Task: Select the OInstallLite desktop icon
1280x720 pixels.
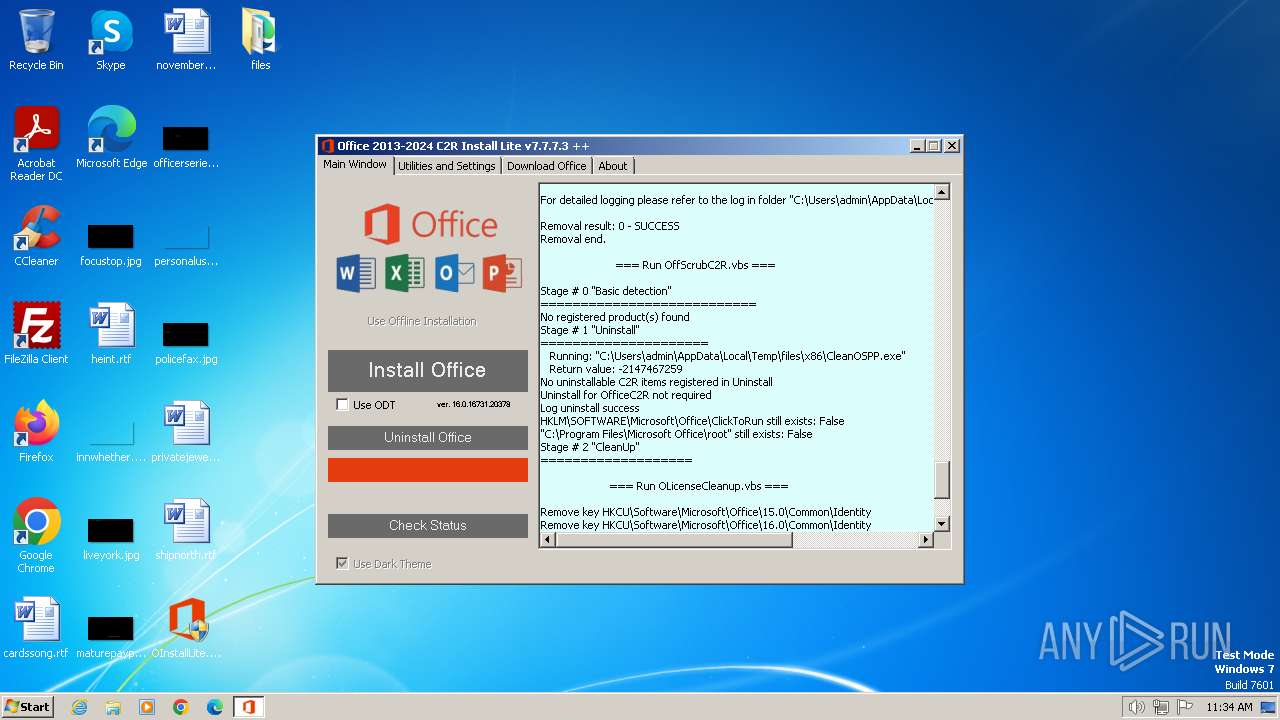Action: [186, 628]
